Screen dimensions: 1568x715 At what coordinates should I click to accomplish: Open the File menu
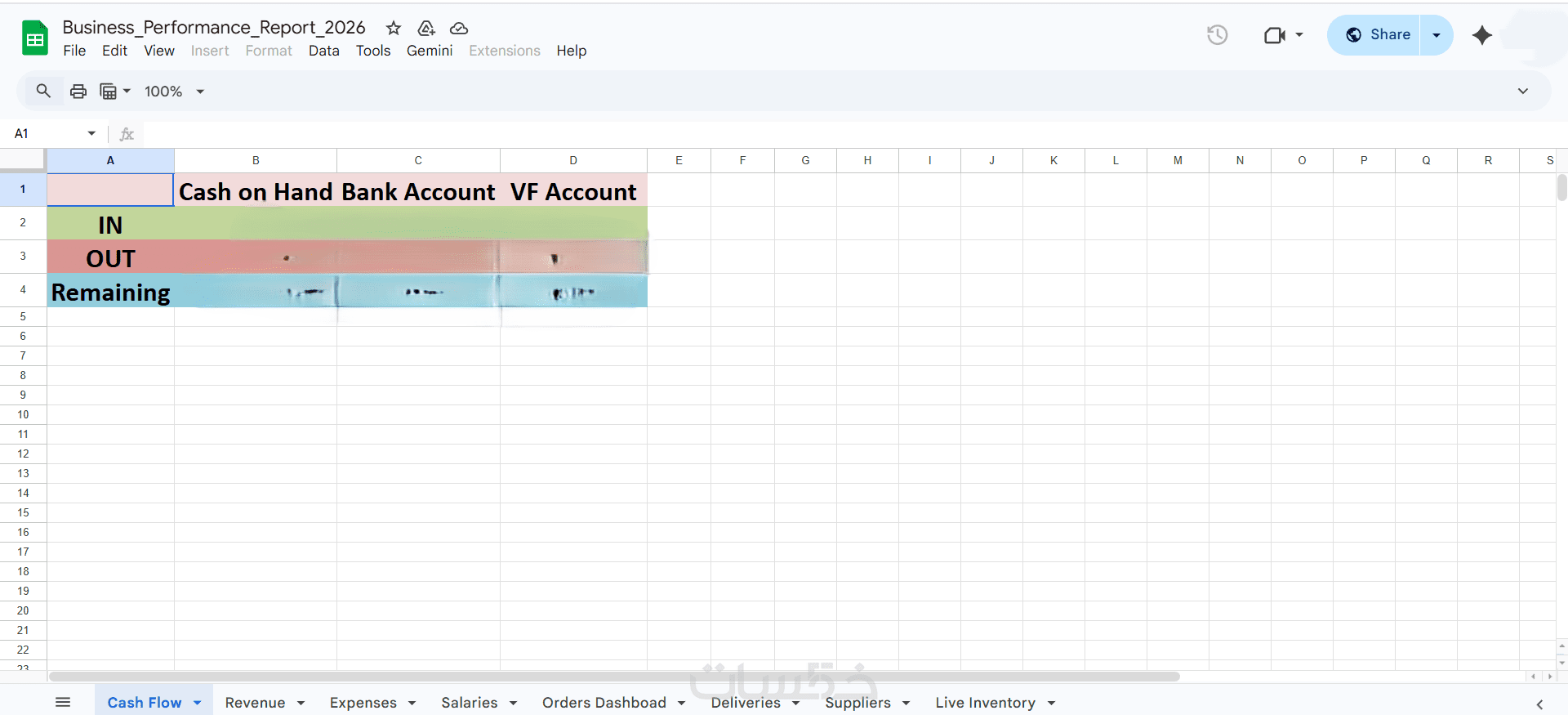[x=74, y=51]
